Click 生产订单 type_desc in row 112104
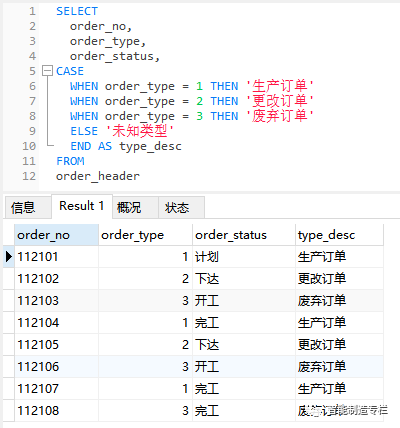Screen dimensions: 400x428 pyautogui.click(x=339, y=323)
